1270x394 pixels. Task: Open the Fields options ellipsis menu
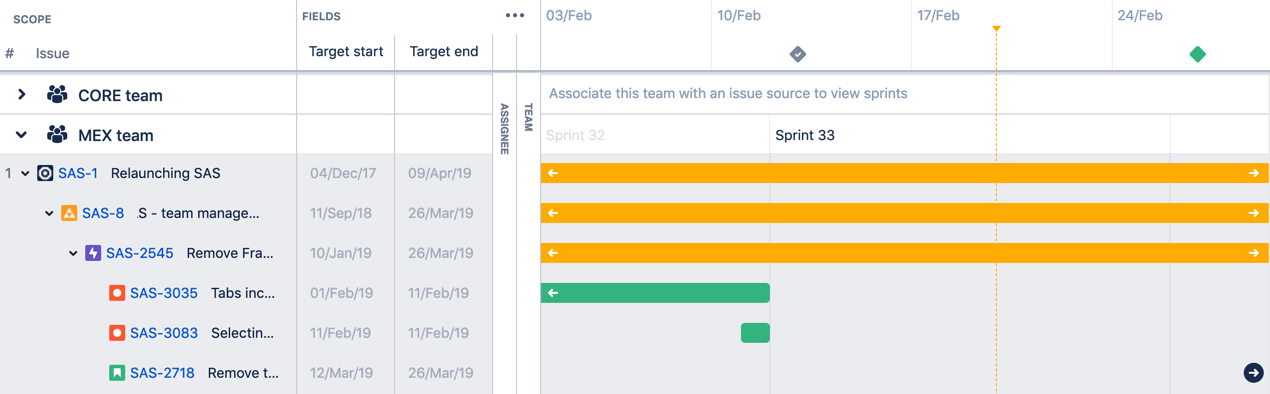[x=515, y=16]
